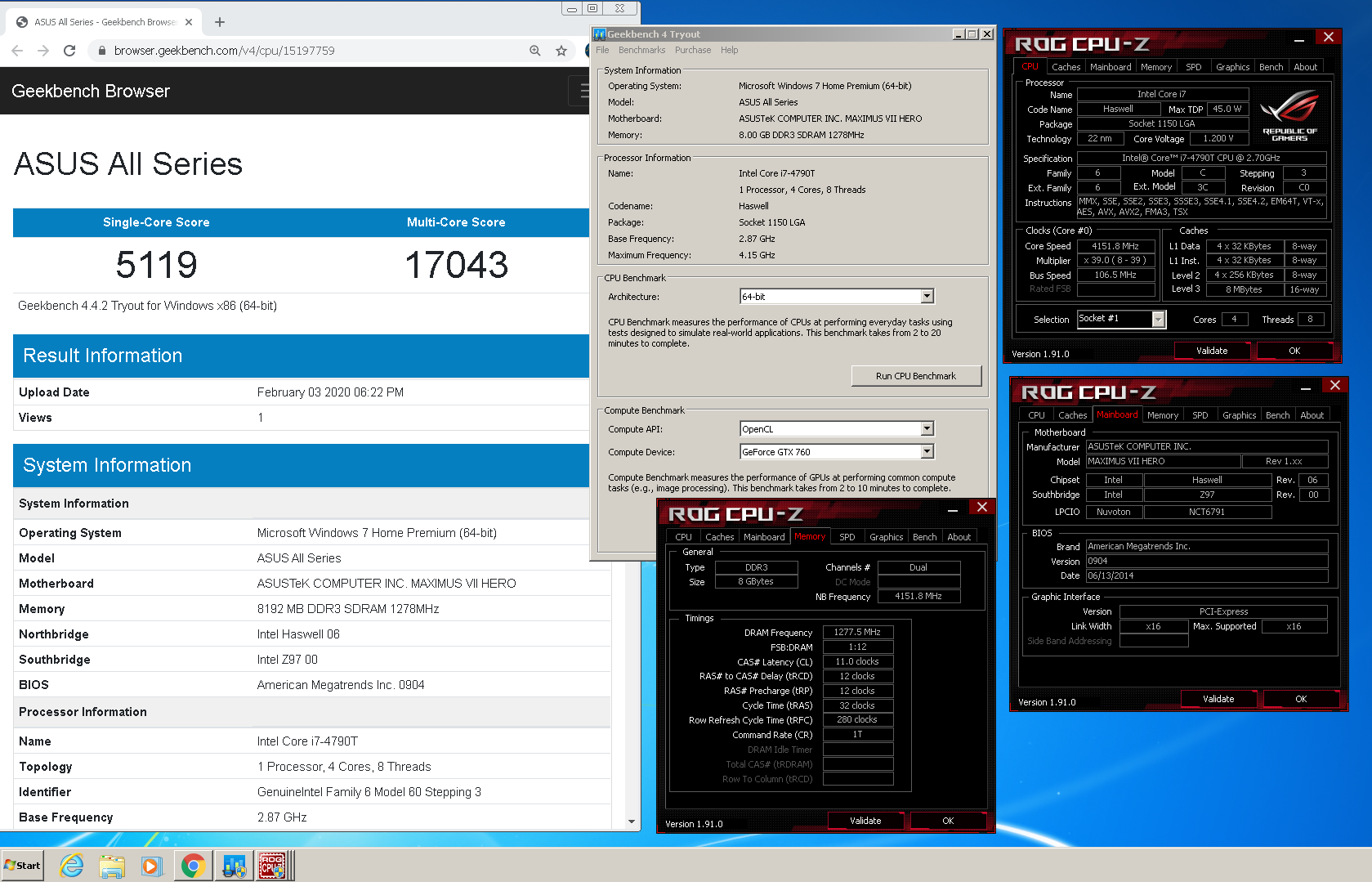Click the BIOS Date 06/13/2014 field
This screenshot has height=882, width=1372.
pos(1206,575)
